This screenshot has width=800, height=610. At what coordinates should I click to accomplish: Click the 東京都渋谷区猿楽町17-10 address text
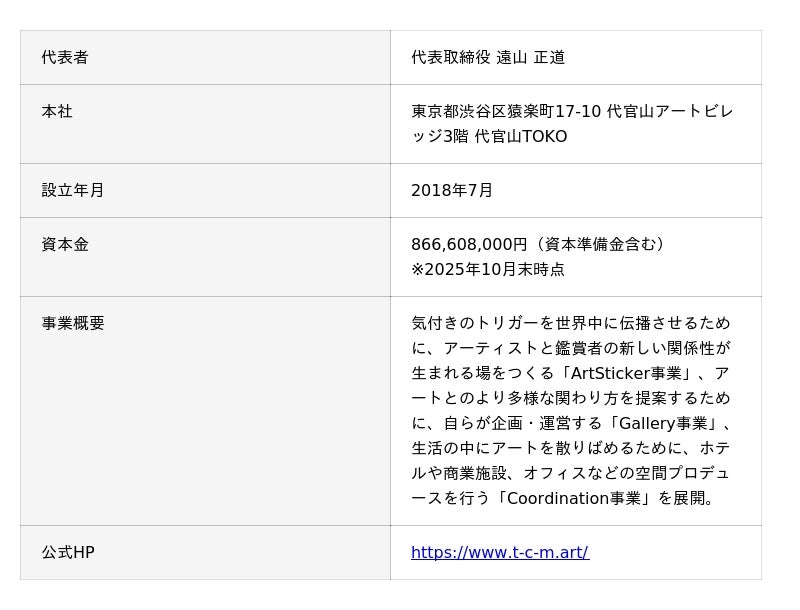click(506, 111)
